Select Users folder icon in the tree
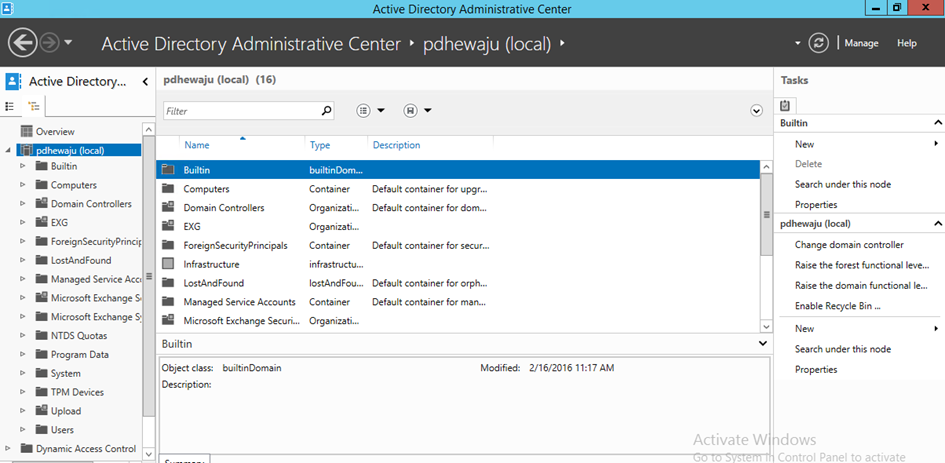 42,429
